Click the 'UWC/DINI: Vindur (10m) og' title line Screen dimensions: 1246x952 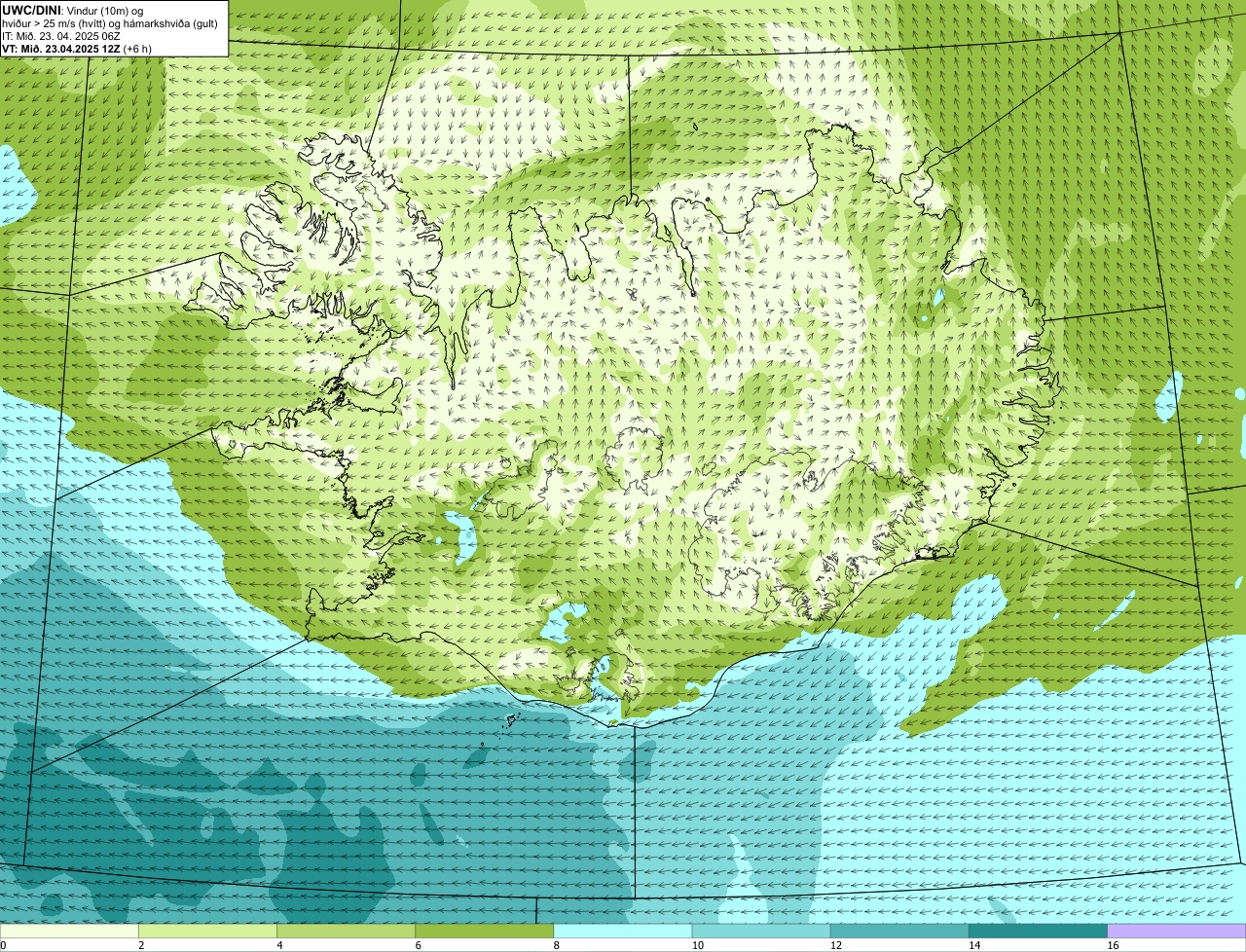pos(73,10)
